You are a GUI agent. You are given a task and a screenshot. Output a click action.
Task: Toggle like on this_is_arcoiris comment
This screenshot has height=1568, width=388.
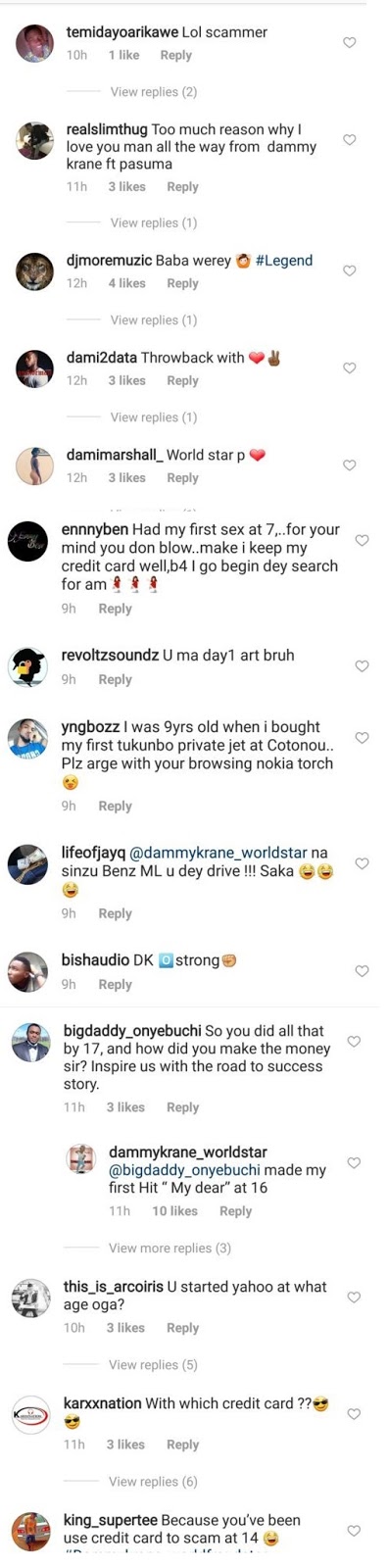[x=354, y=1298]
